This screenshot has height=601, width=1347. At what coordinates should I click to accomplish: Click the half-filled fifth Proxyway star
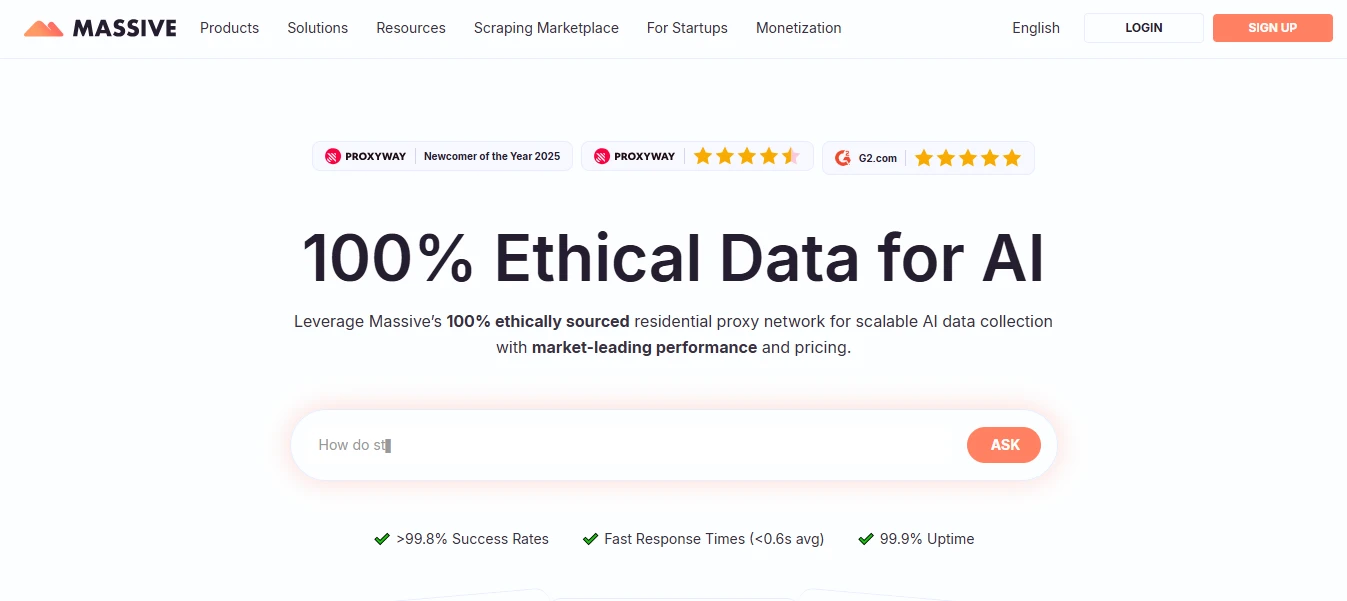coord(789,156)
